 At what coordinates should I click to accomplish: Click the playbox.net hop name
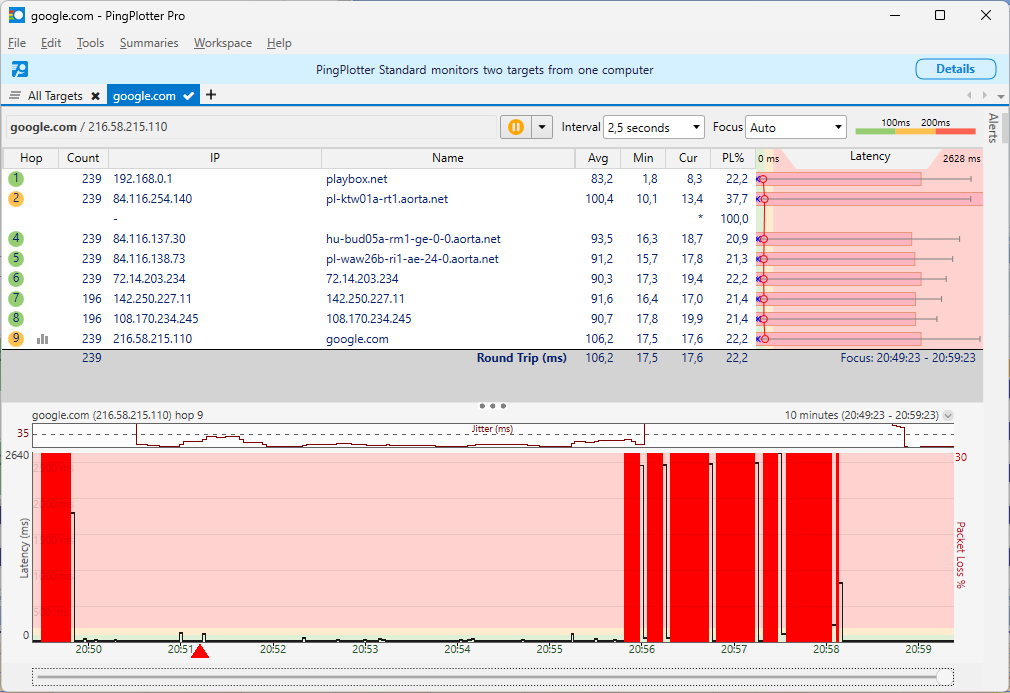point(356,179)
